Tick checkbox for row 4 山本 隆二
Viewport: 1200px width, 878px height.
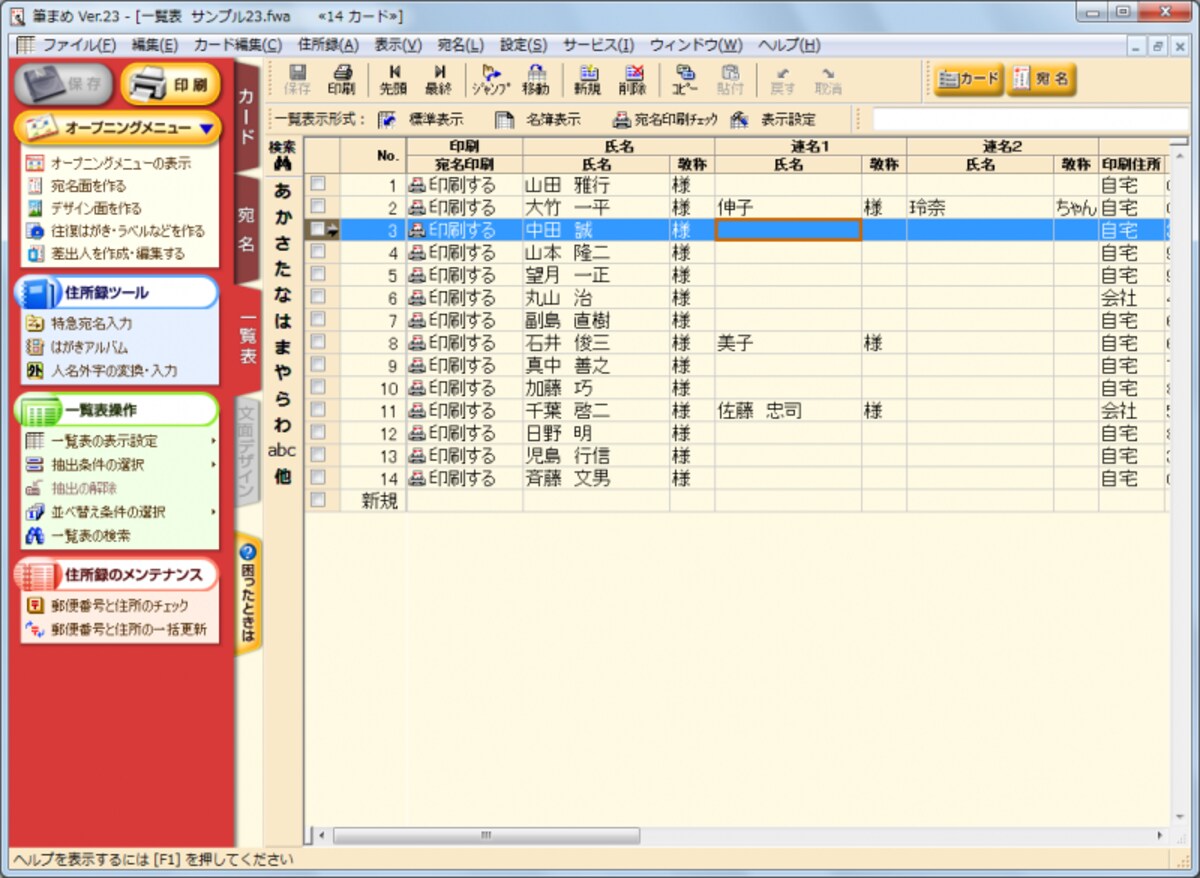(318, 251)
